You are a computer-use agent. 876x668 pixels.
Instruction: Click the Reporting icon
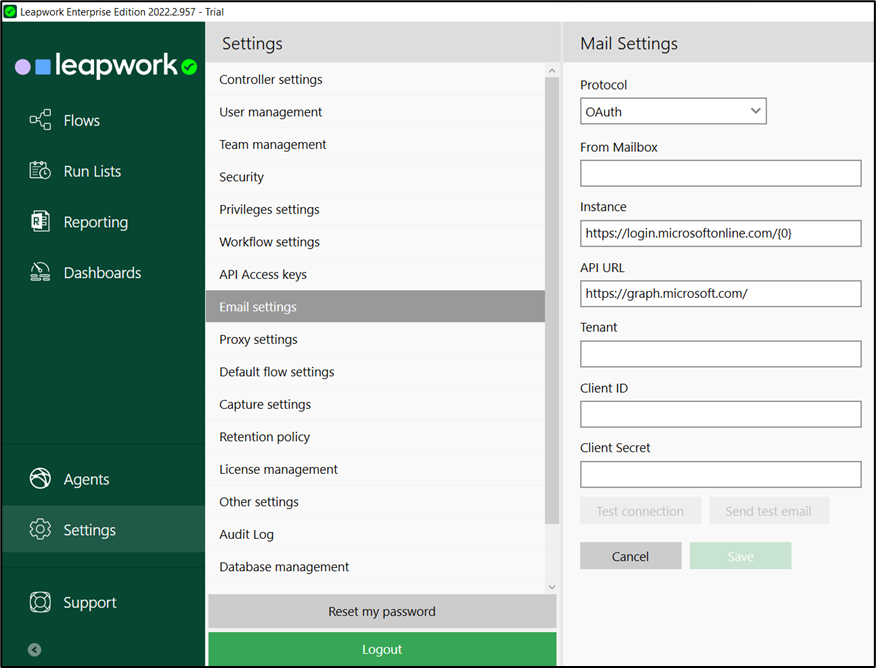[x=39, y=221]
